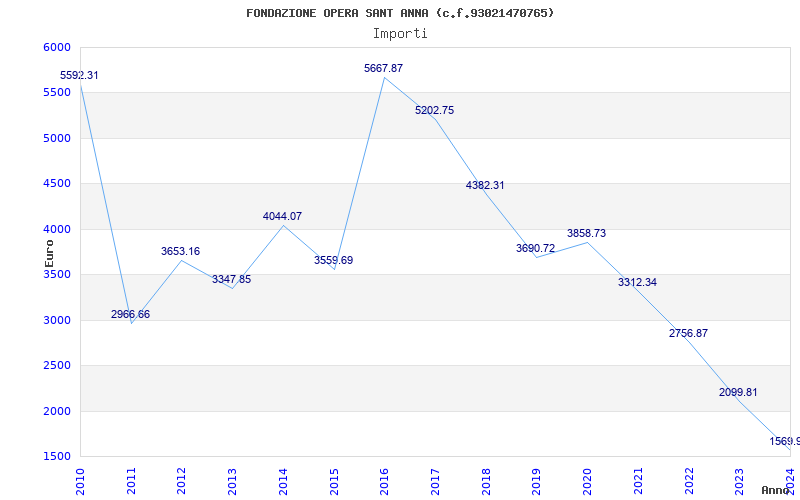Click the chart title FONDAZIONE OPERA SANT ANNA

(400, 13)
